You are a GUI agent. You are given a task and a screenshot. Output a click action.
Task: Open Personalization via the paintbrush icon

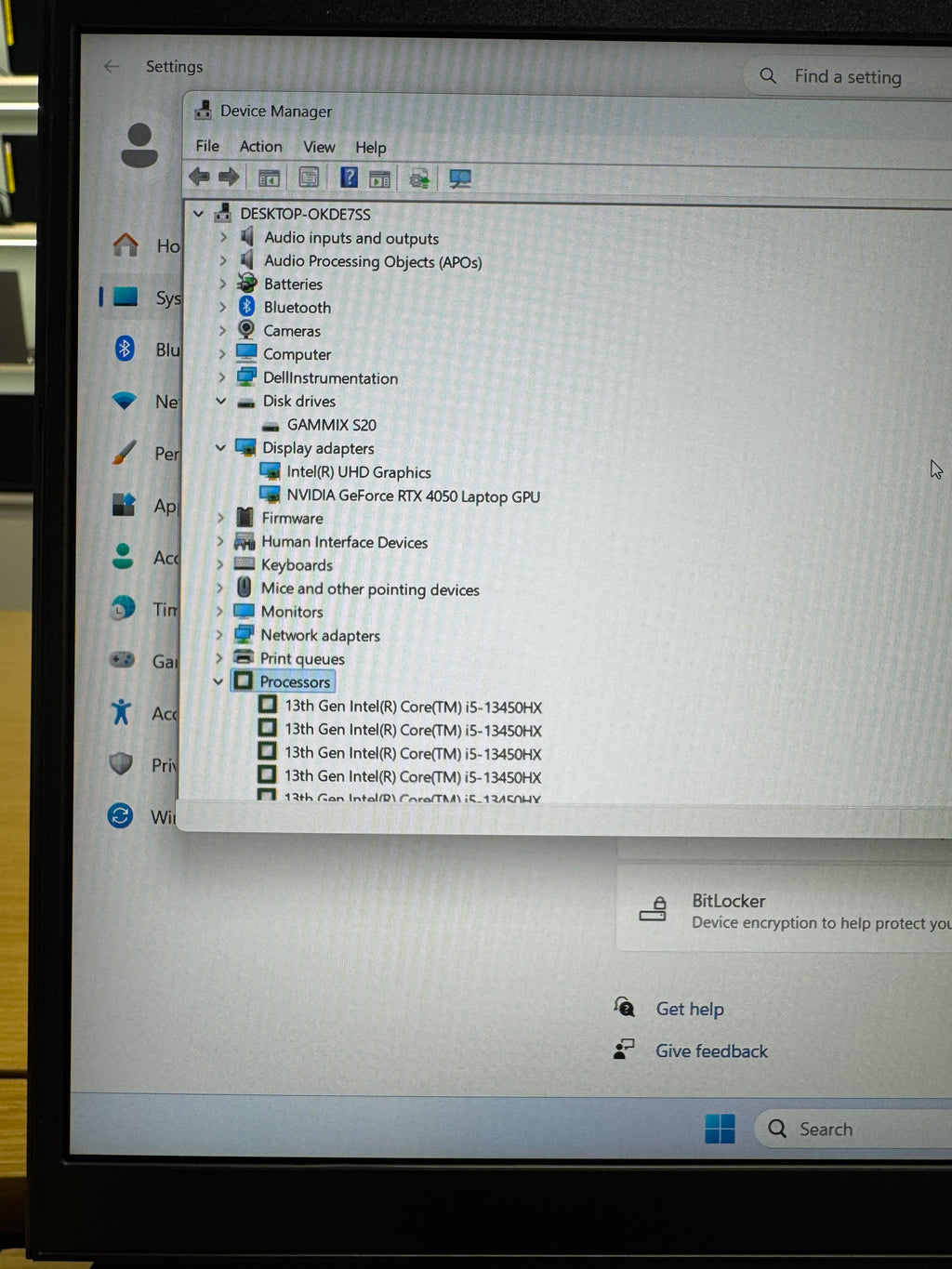(x=124, y=453)
